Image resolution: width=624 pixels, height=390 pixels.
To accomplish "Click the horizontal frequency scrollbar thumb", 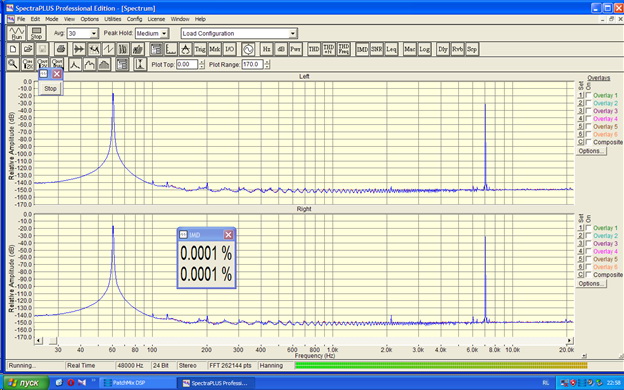I will tap(53, 341).
